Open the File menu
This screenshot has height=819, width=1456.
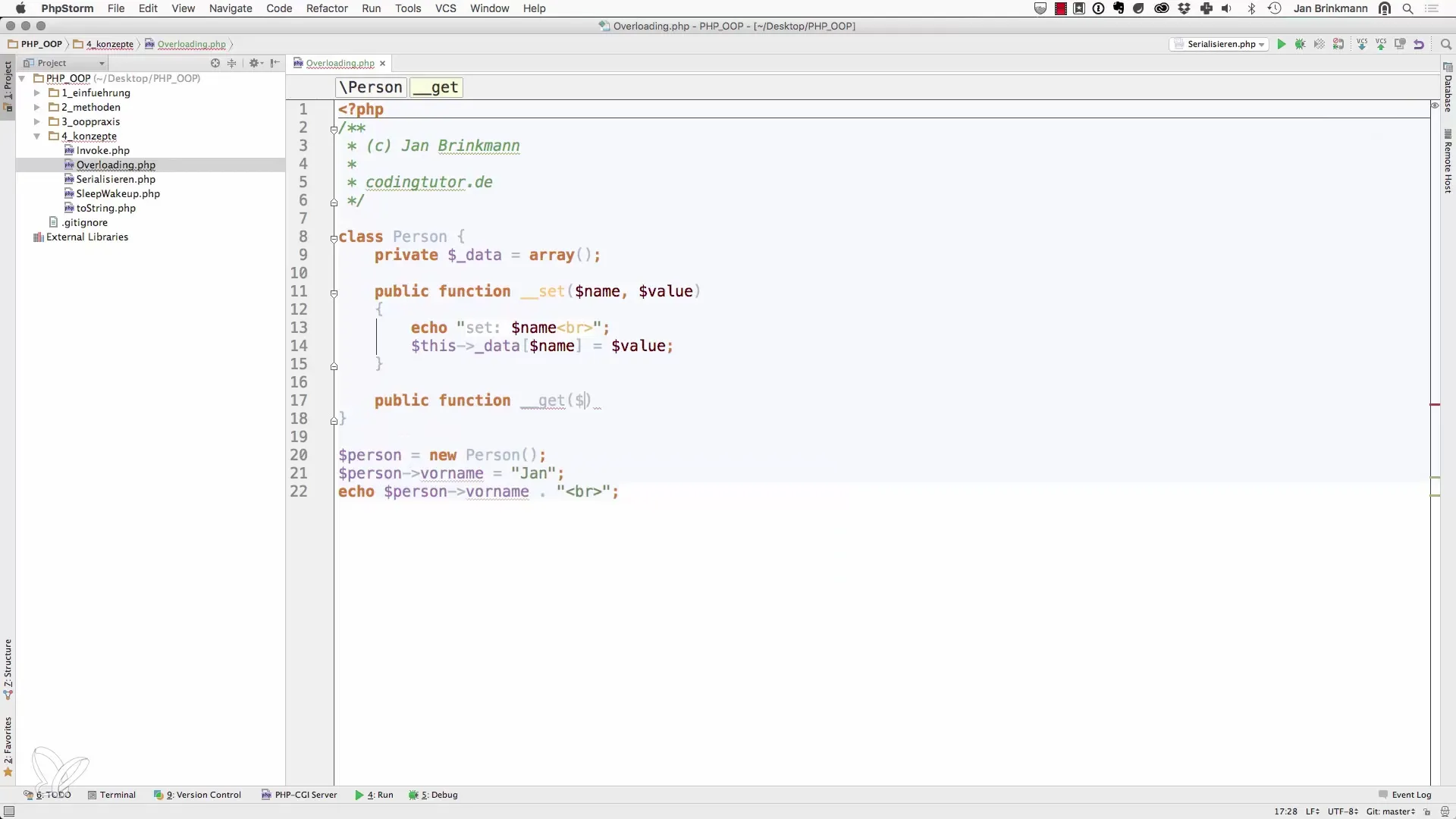(x=116, y=8)
